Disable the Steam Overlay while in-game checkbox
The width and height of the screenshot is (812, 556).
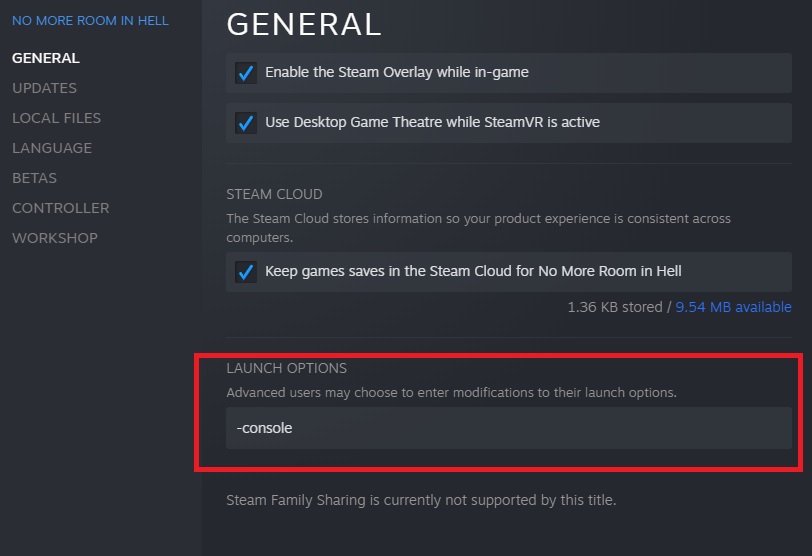coord(245,73)
